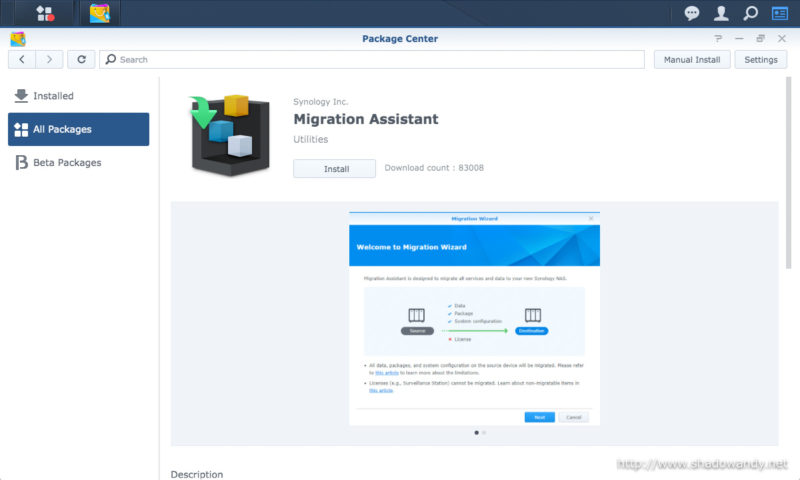Click the Migration Assistant package icon
The image size is (800, 480).
coord(230,135)
